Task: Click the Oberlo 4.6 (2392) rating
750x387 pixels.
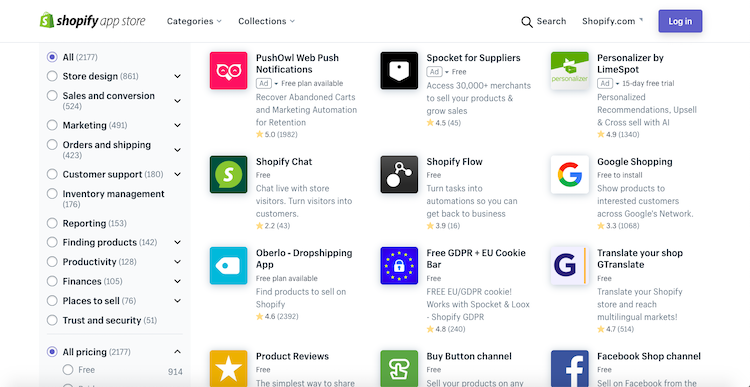Action: pyautogui.click(x=276, y=316)
